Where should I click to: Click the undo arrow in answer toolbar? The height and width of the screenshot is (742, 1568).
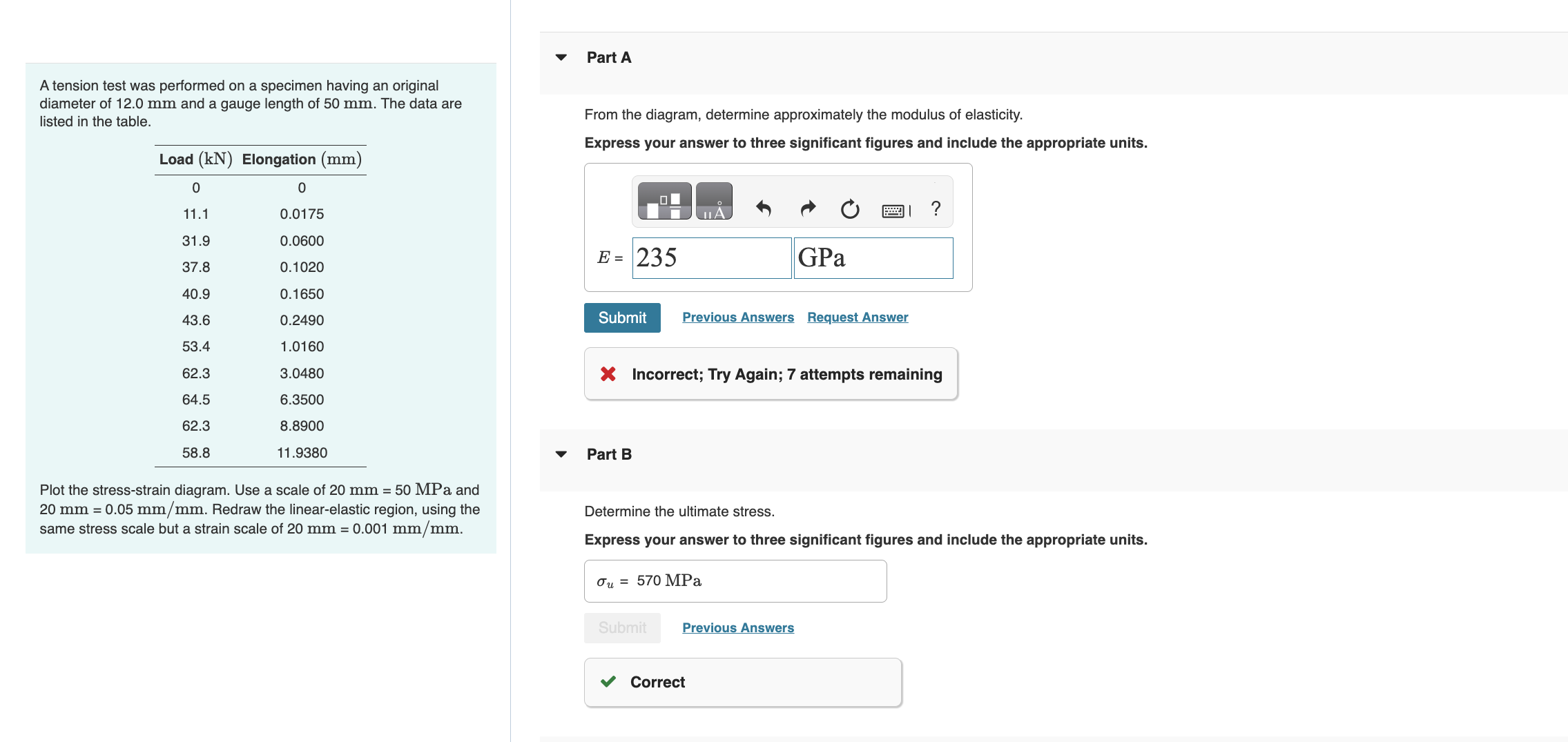(763, 208)
